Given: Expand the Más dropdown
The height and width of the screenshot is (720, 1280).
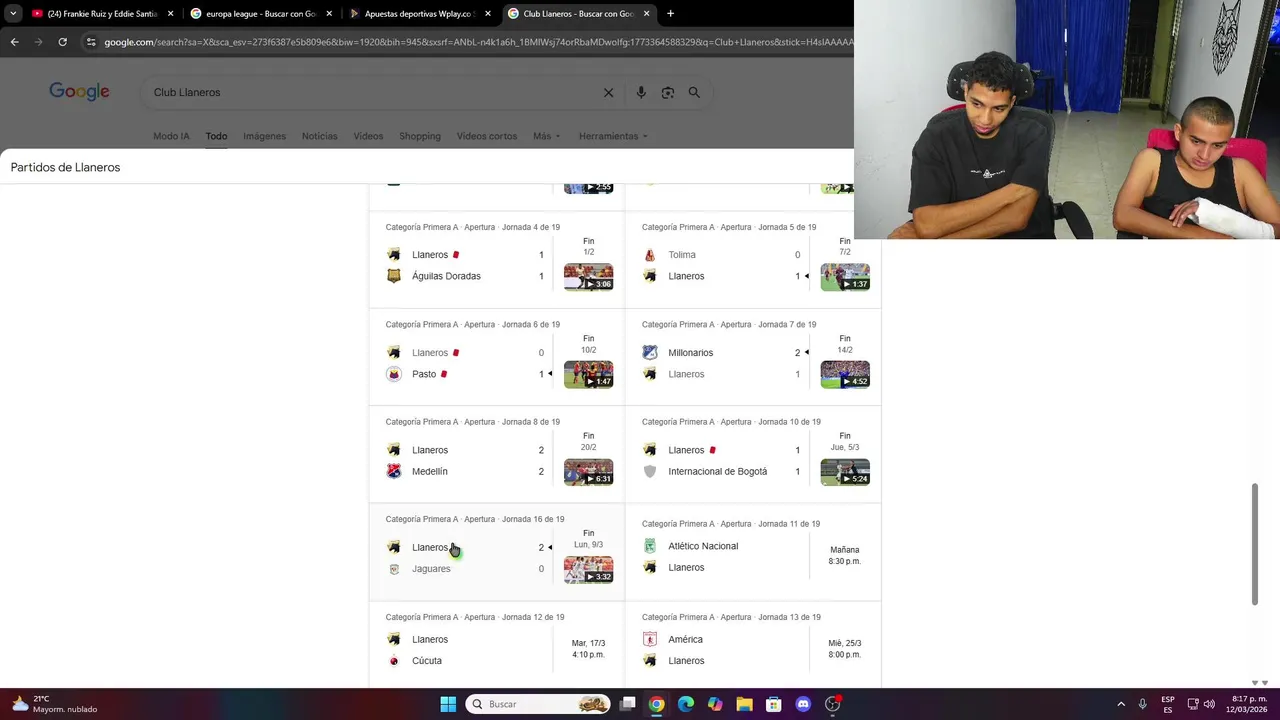Looking at the screenshot, I should click(x=546, y=136).
